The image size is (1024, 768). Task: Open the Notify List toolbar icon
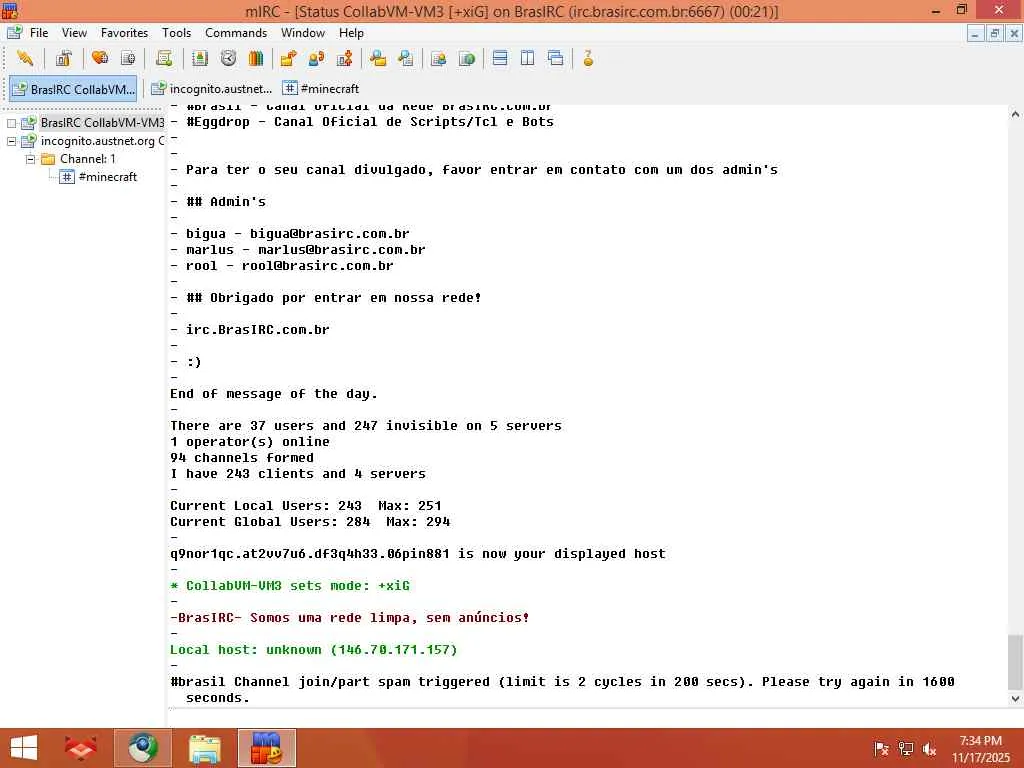(x=439, y=59)
